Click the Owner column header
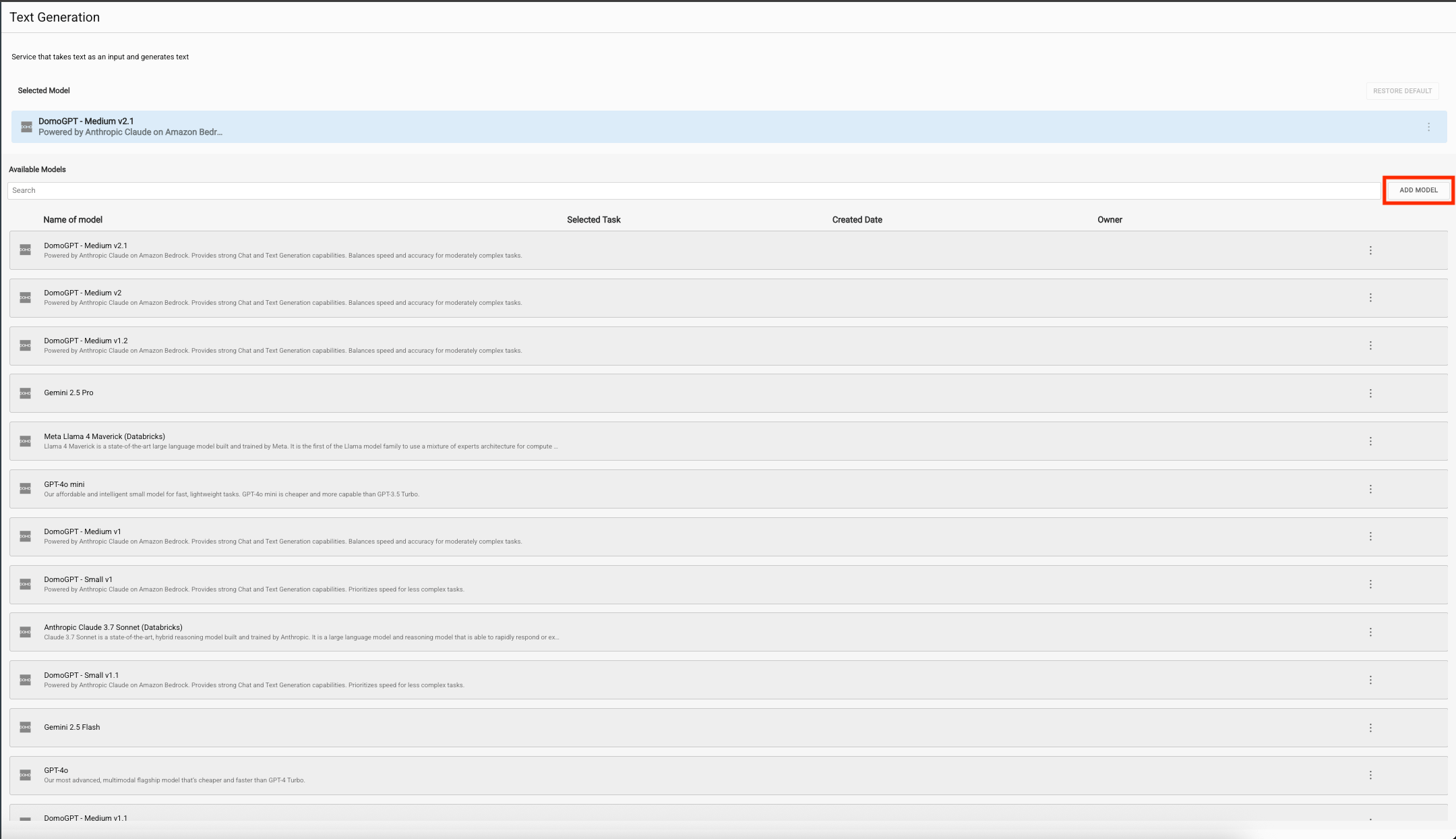Screen dimensions: 1456x839 click(1110, 220)
